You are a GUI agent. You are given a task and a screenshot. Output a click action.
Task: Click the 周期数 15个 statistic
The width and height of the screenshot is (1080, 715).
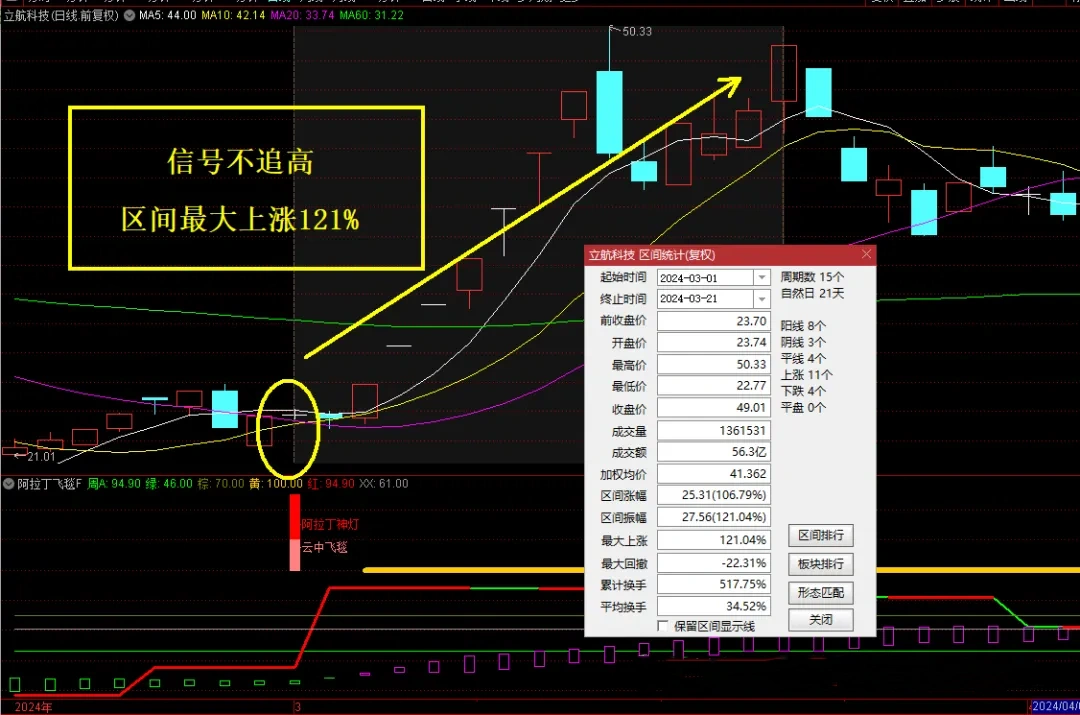point(812,277)
